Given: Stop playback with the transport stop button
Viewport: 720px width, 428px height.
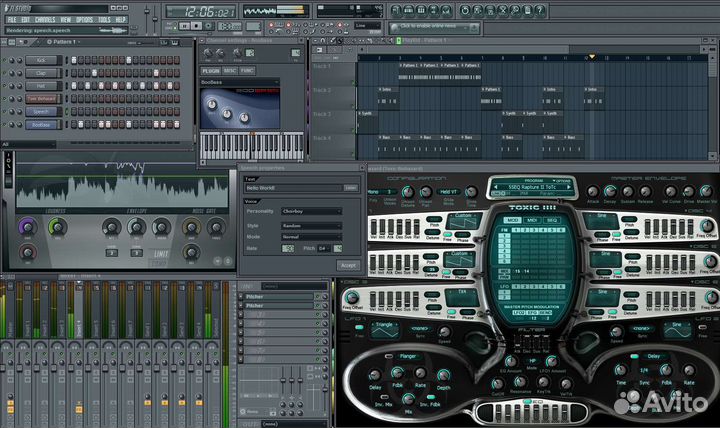Looking at the screenshot, I should coord(196,26).
